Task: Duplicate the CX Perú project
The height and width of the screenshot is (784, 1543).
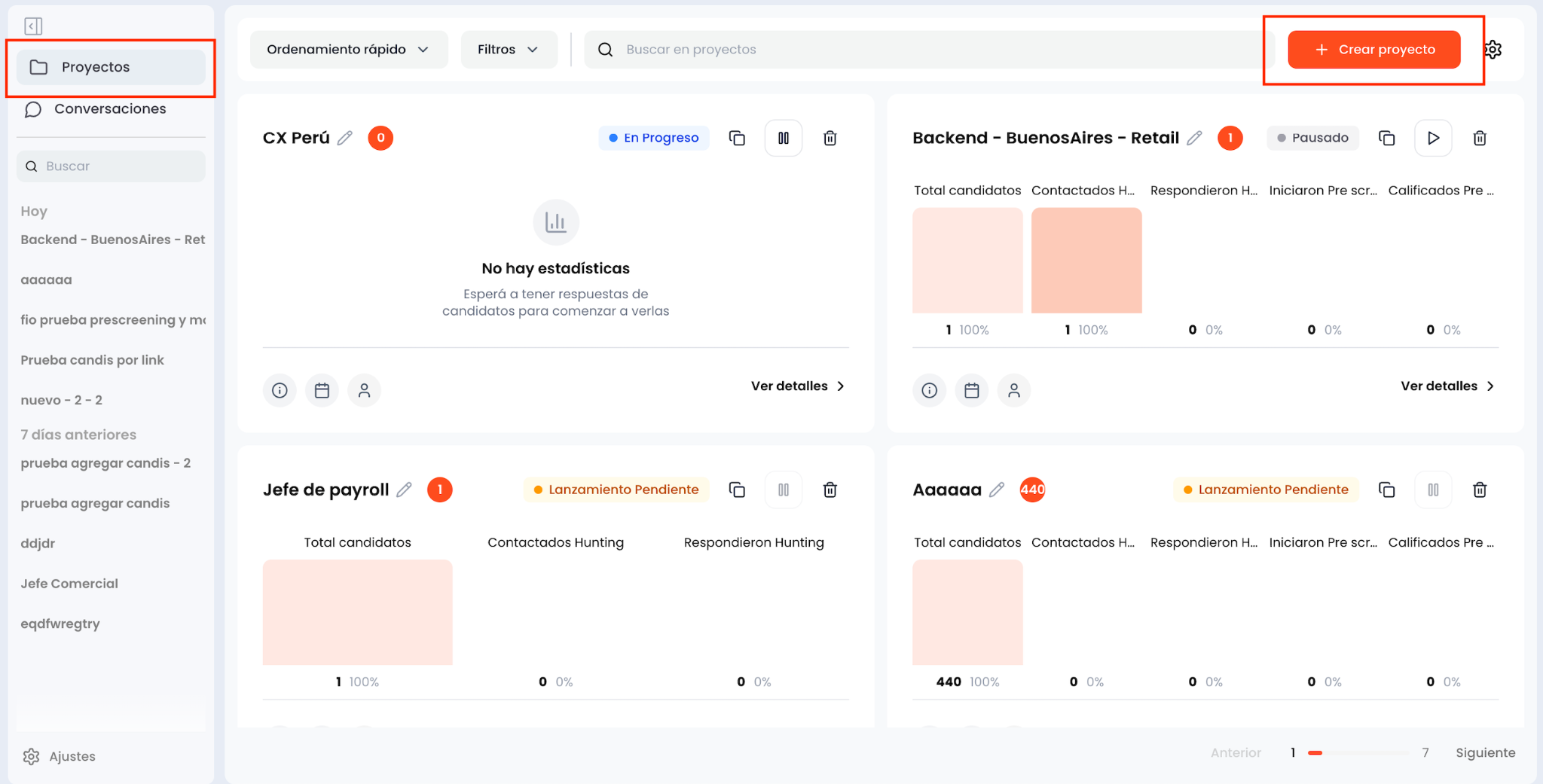Action: pos(737,138)
